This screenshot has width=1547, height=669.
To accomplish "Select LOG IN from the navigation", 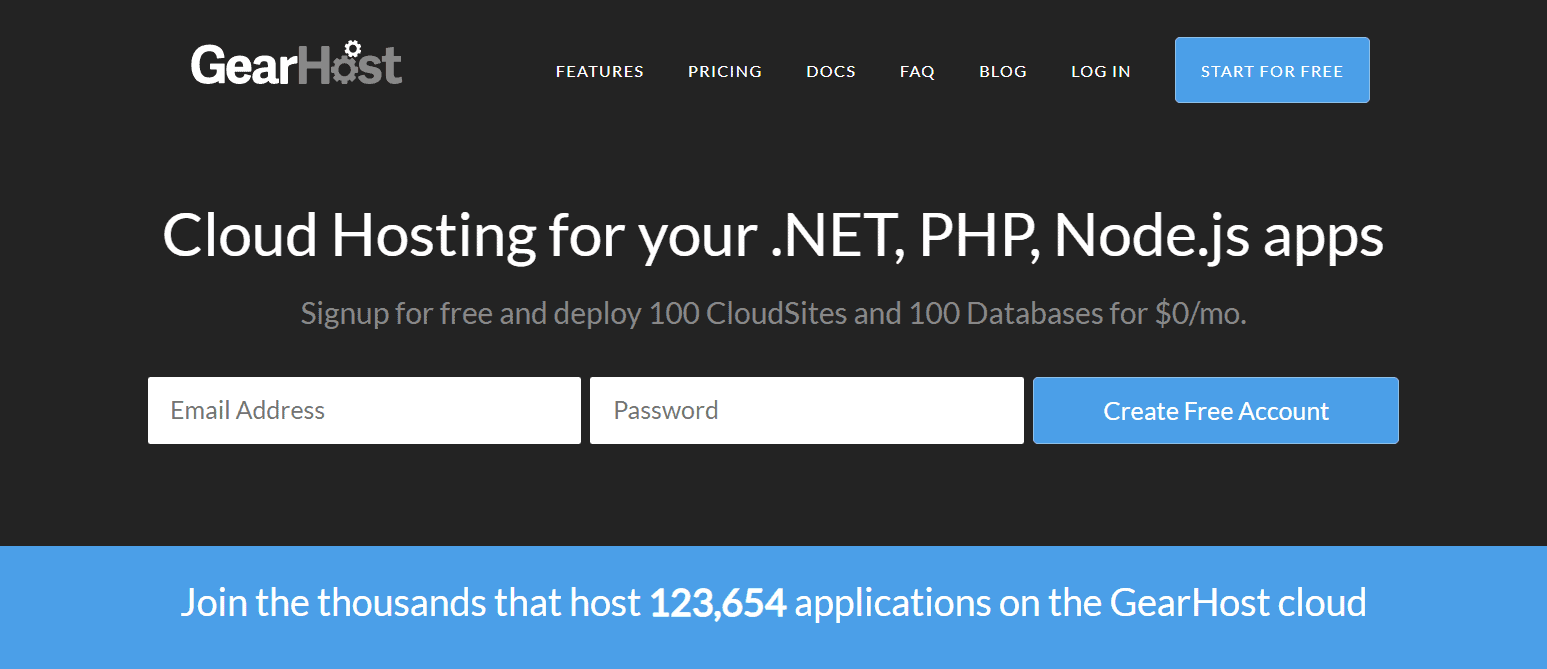I will click(x=1100, y=71).
